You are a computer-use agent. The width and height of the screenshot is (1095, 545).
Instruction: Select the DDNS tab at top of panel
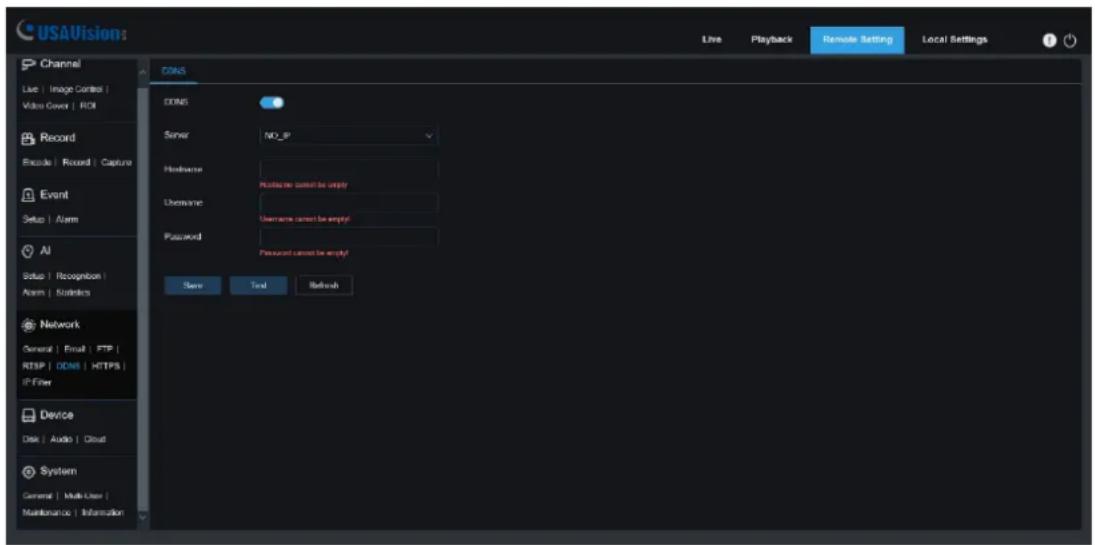[x=172, y=71]
